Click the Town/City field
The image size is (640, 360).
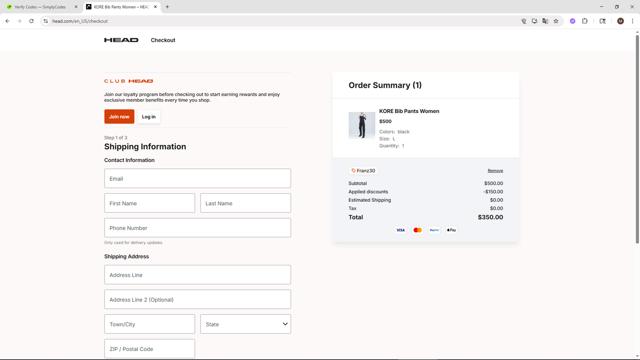click(x=149, y=324)
